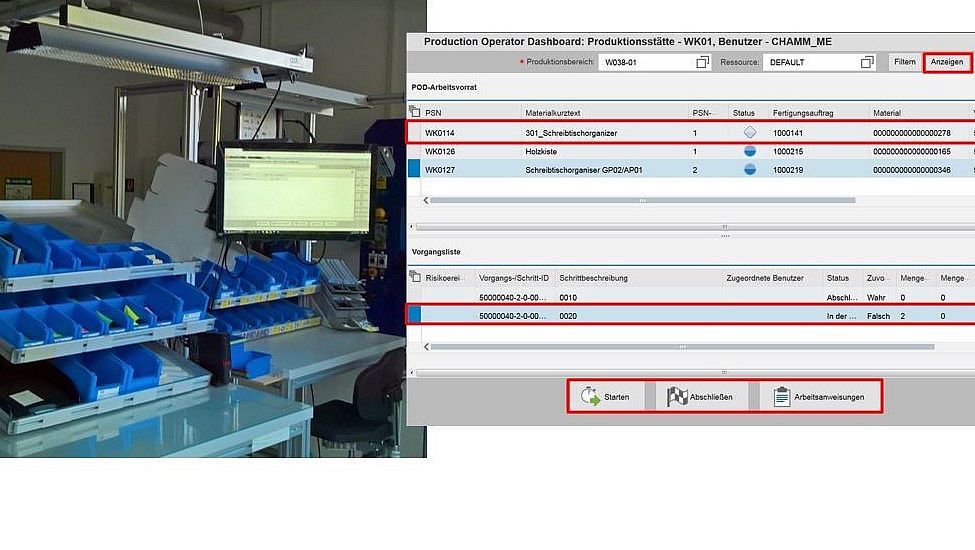Click the status icon for WK0114

pyautogui.click(x=750, y=132)
